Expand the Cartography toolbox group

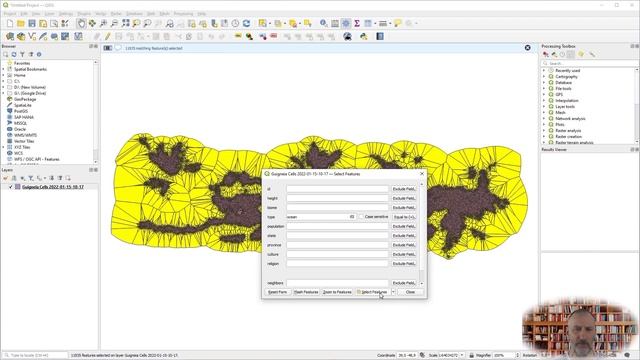tap(544, 77)
